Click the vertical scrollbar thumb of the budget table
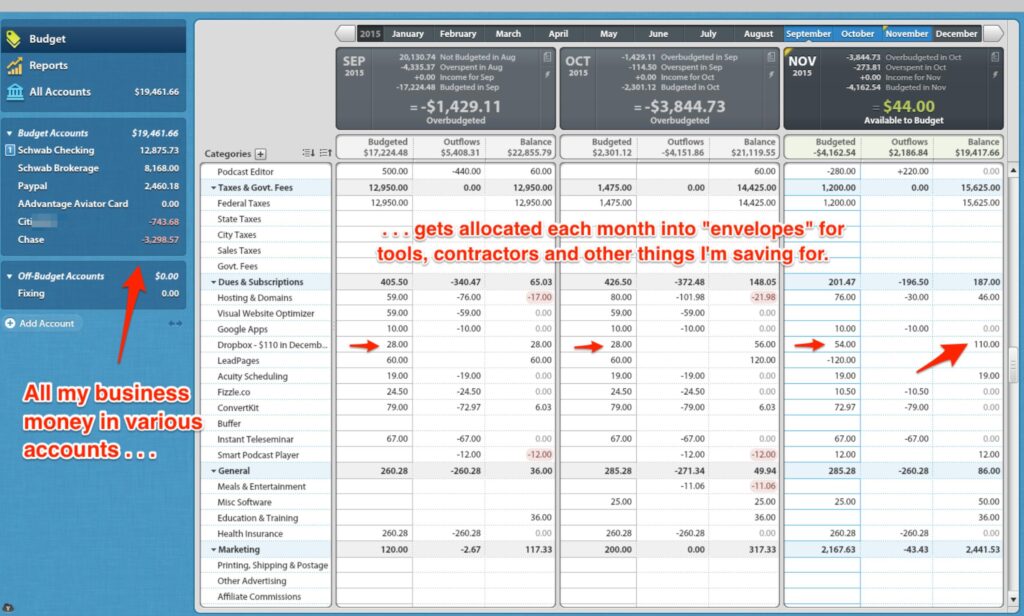 (1013, 365)
